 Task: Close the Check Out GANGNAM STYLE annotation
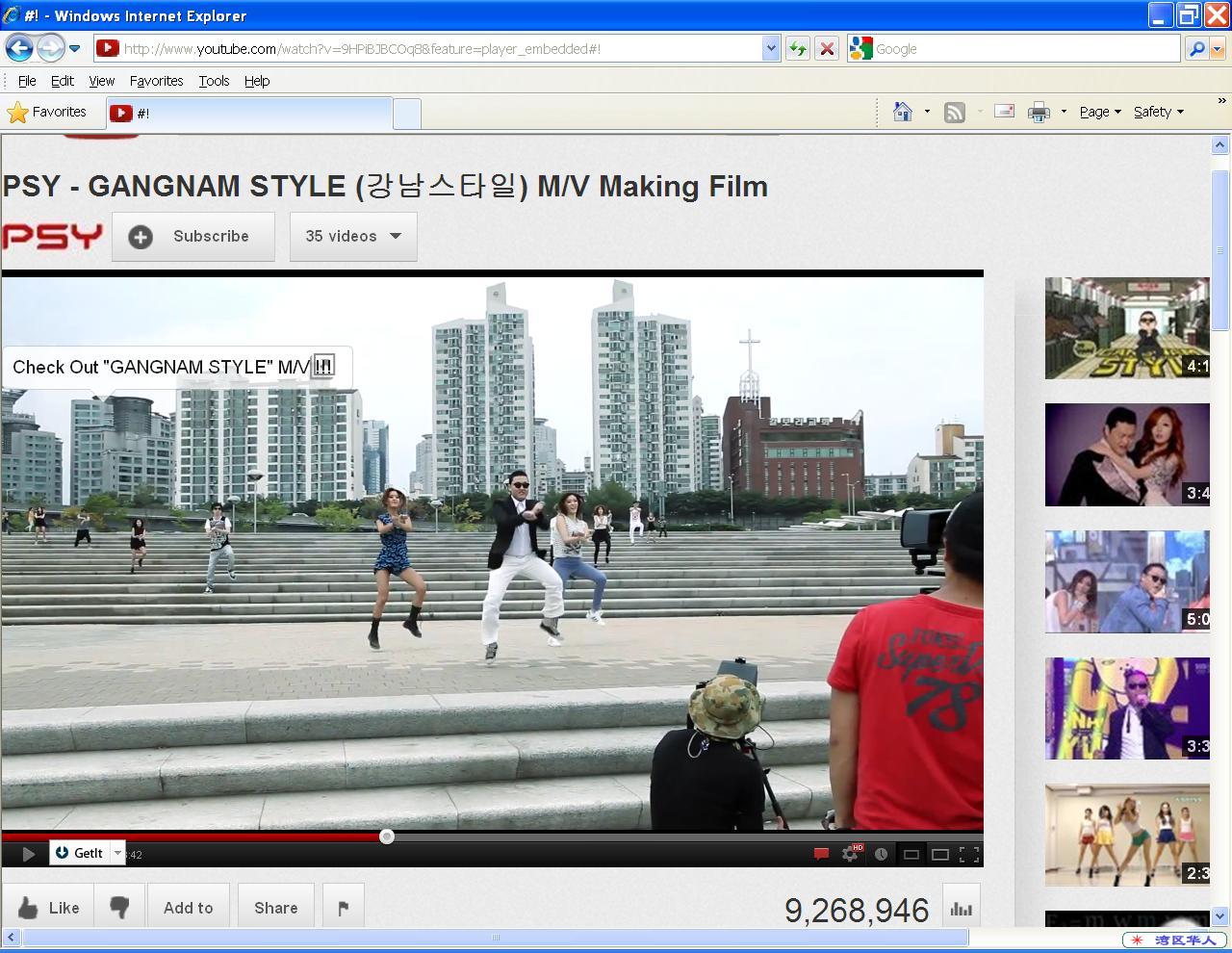(x=323, y=366)
